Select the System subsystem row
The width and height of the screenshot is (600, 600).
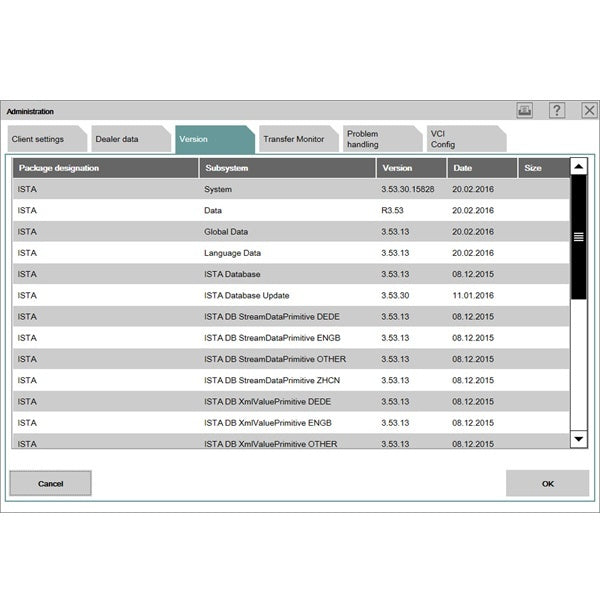[291, 189]
